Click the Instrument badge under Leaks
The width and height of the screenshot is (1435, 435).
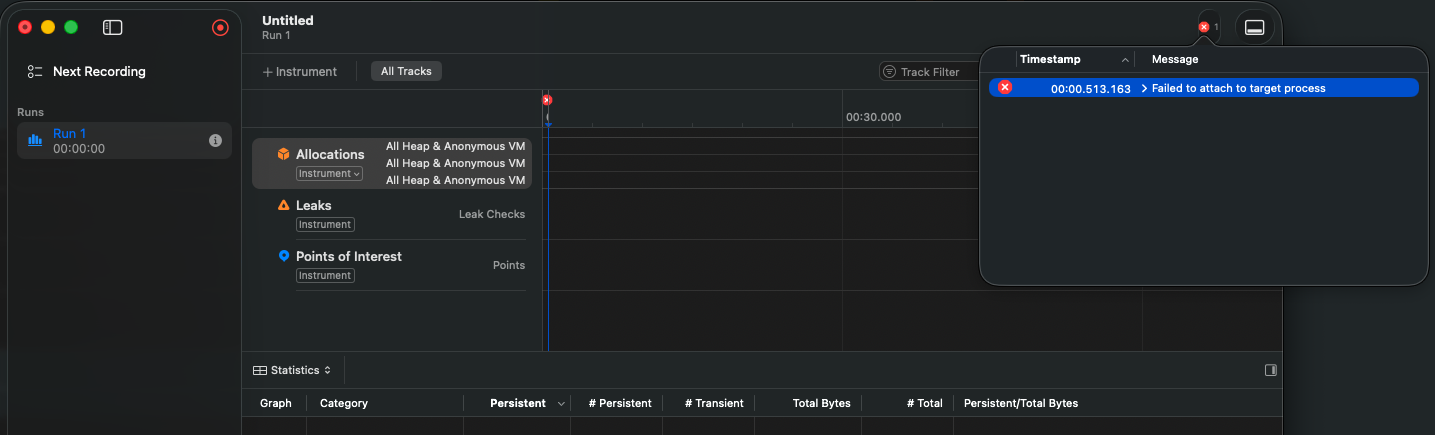(324, 225)
